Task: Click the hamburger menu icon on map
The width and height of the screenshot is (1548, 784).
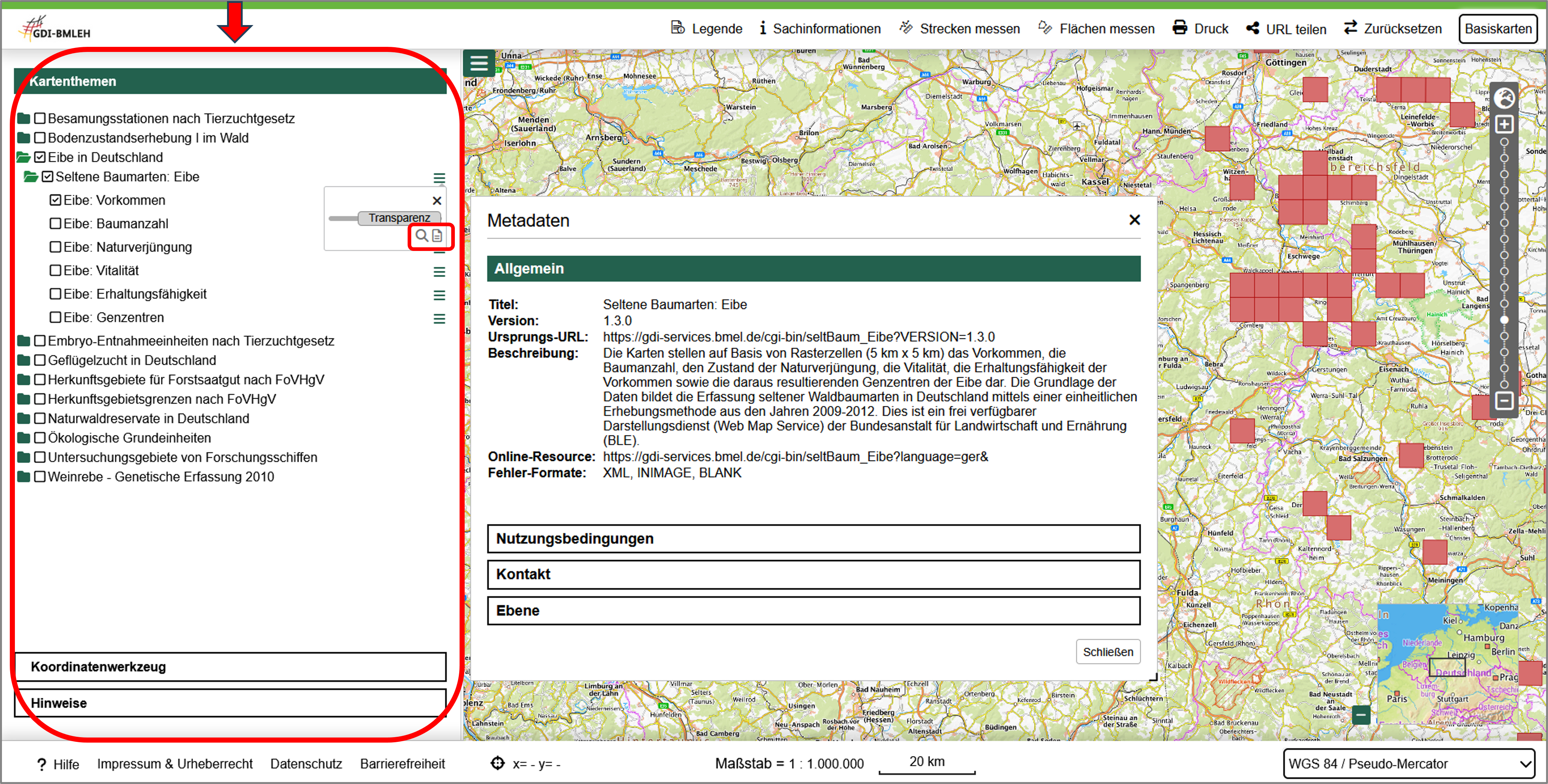Action: point(478,63)
